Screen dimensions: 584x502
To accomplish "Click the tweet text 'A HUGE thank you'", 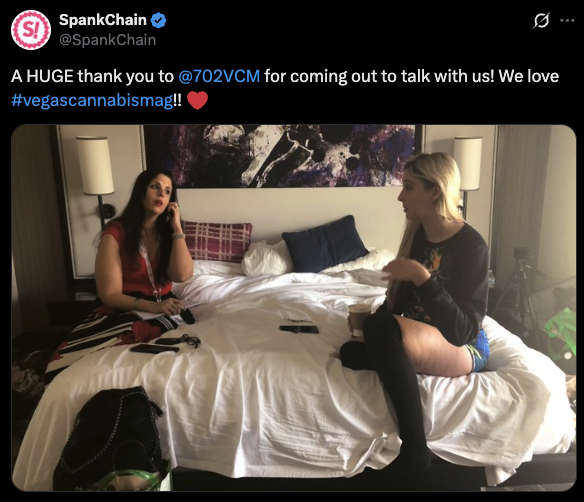I will [x=92, y=76].
